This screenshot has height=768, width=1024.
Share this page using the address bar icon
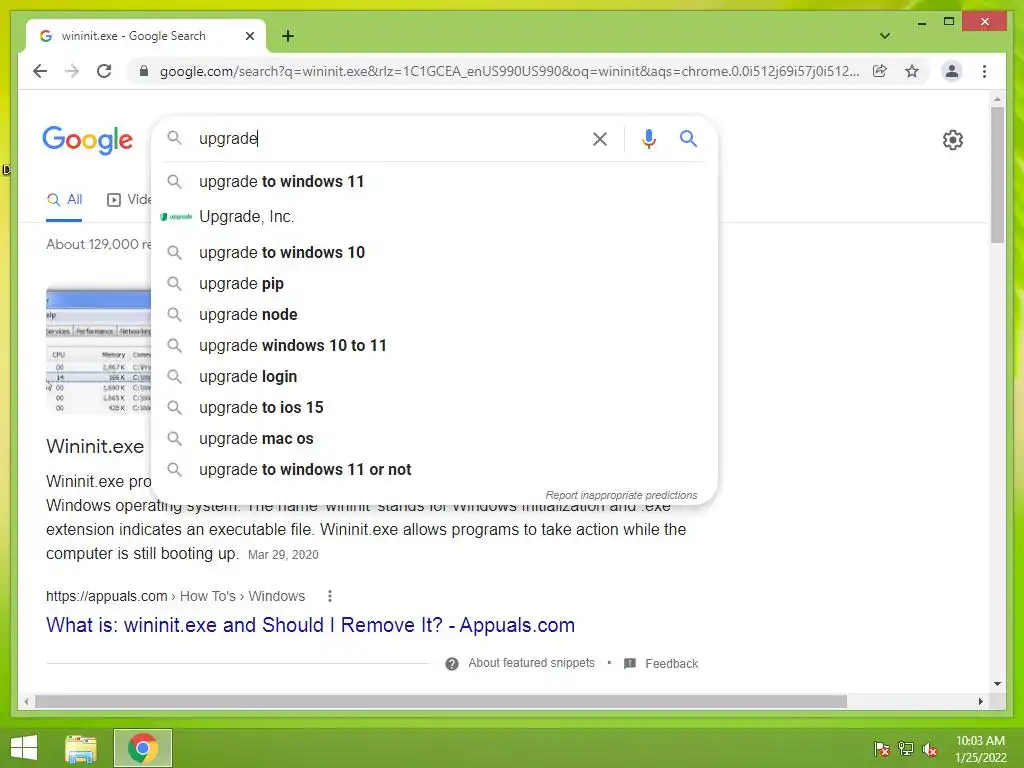(880, 71)
